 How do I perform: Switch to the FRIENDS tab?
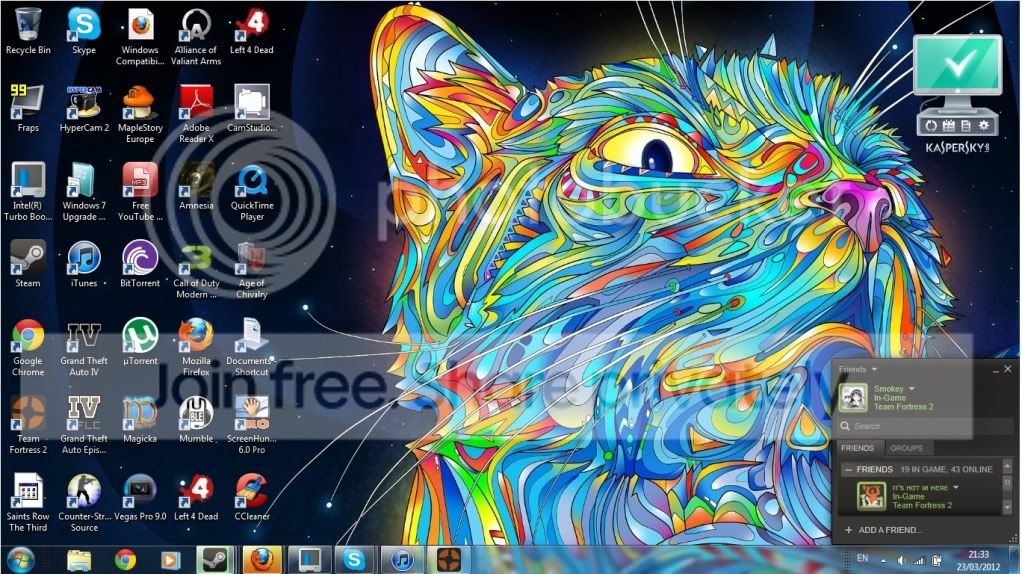(x=858, y=448)
